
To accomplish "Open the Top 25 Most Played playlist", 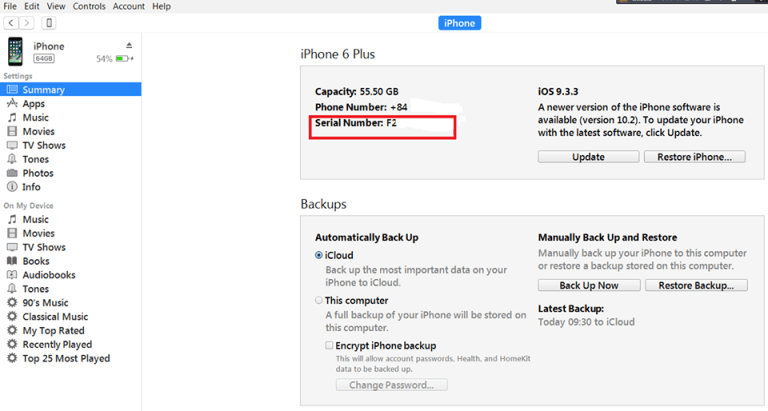I will [x=66, y=358].
